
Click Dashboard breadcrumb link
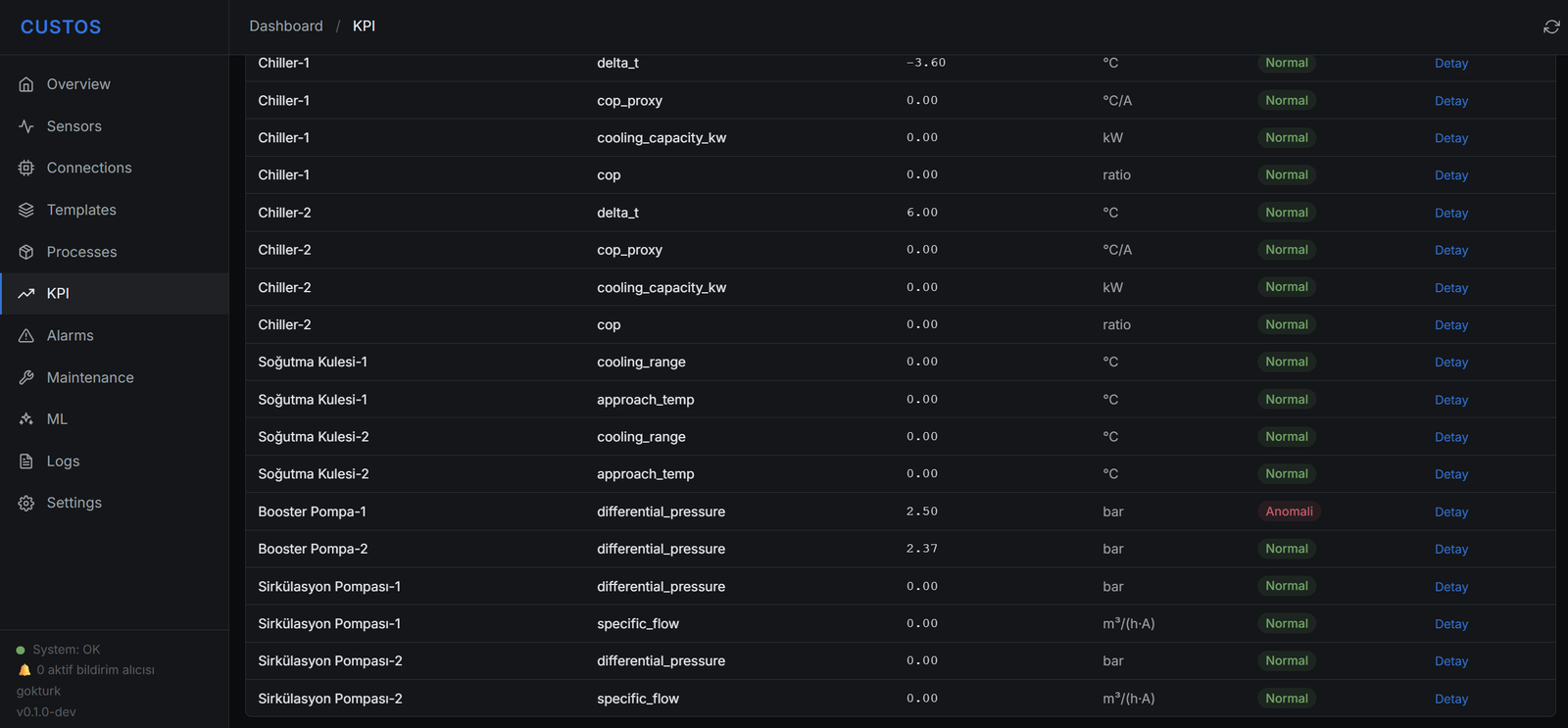[x=286, y=26]
